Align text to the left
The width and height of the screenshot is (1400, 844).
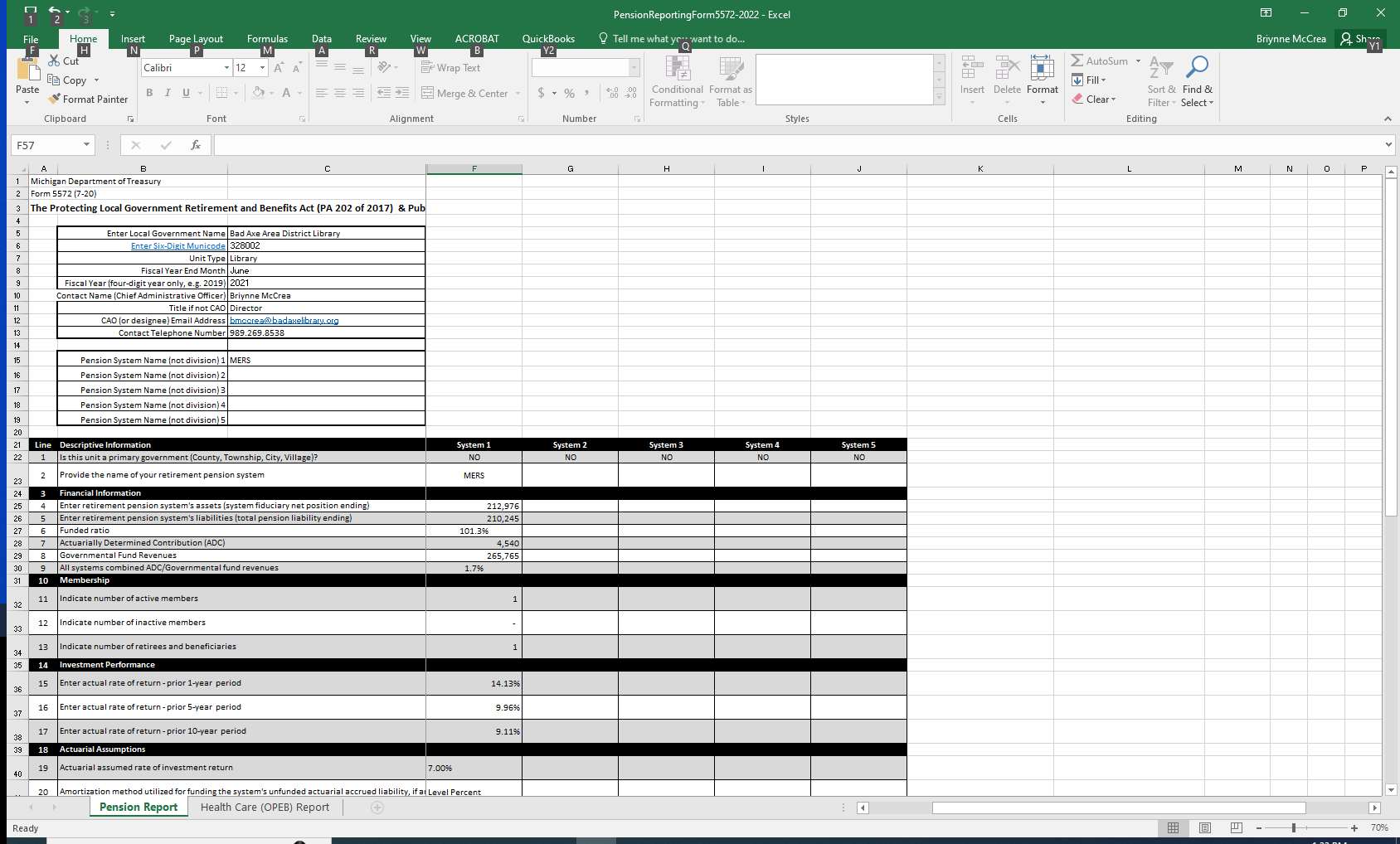322,93
